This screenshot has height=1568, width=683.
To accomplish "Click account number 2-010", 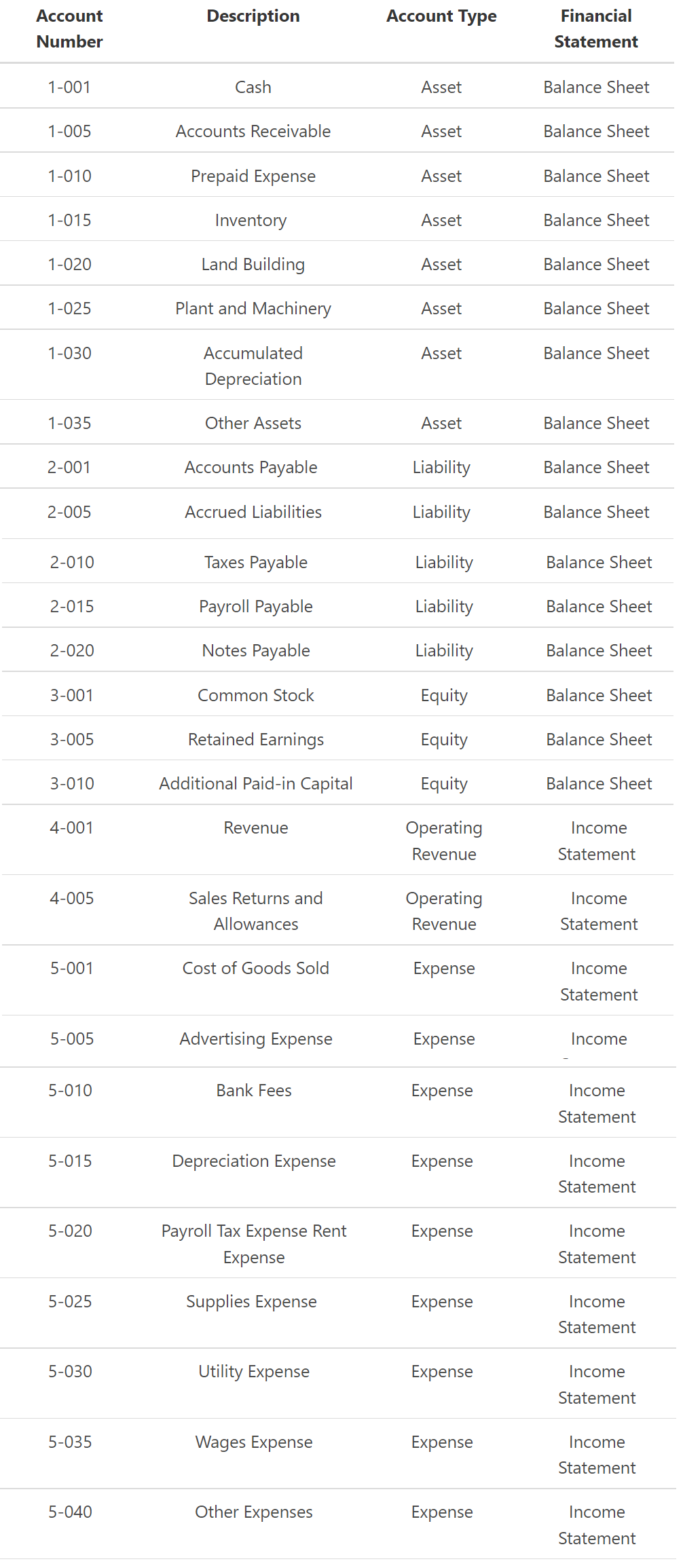I will click(72, 562).
